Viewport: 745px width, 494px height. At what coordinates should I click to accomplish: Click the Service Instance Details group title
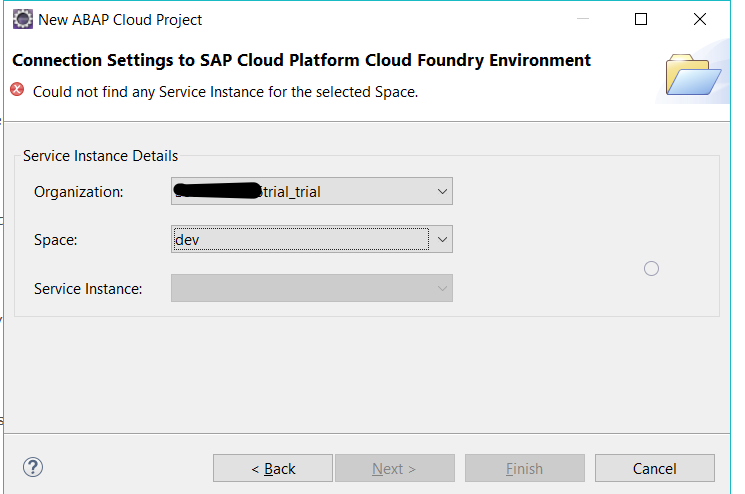pyautogui.click(x=100, y=156)
